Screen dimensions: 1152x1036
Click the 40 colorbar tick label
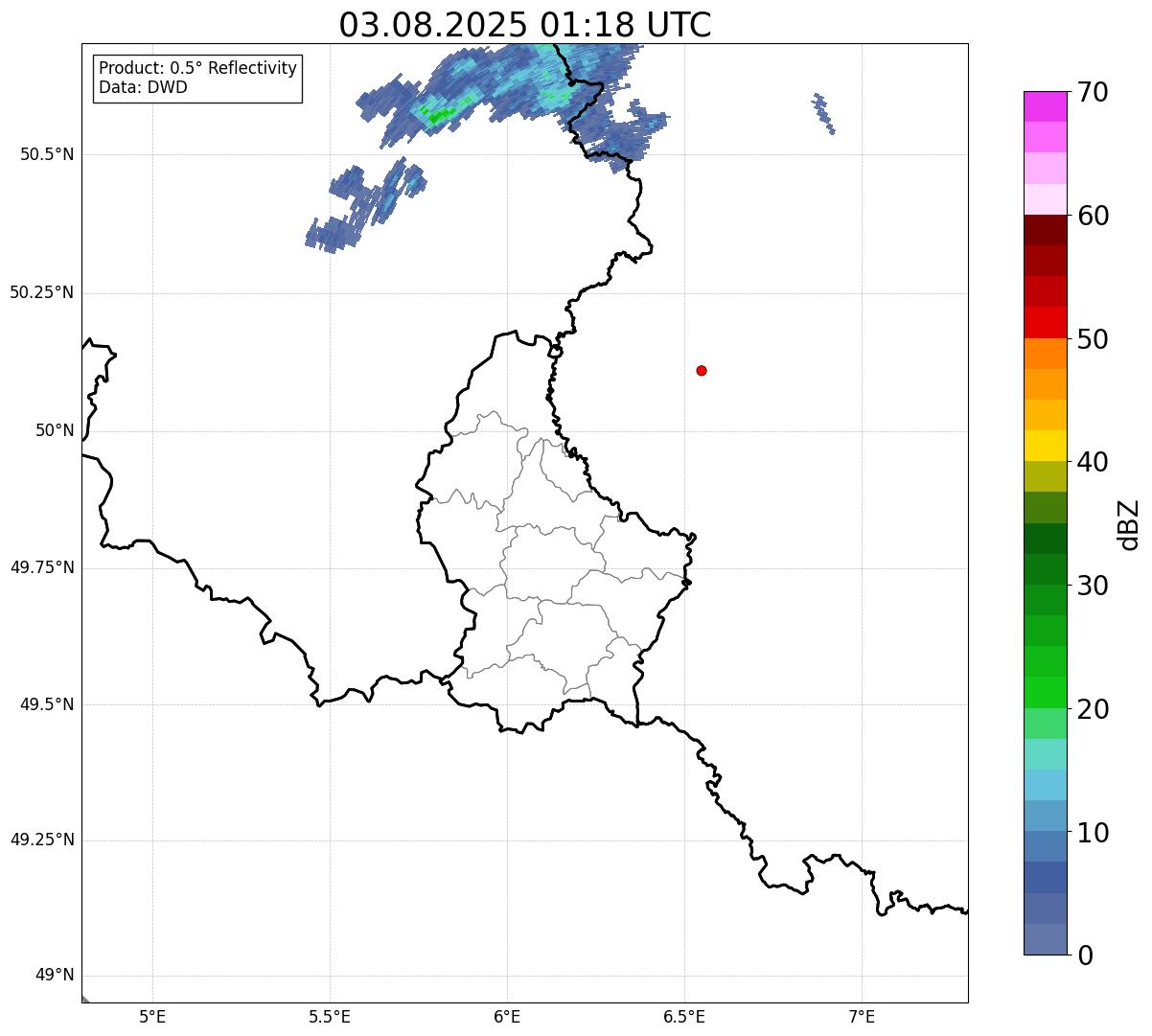tap(1093, 462)
